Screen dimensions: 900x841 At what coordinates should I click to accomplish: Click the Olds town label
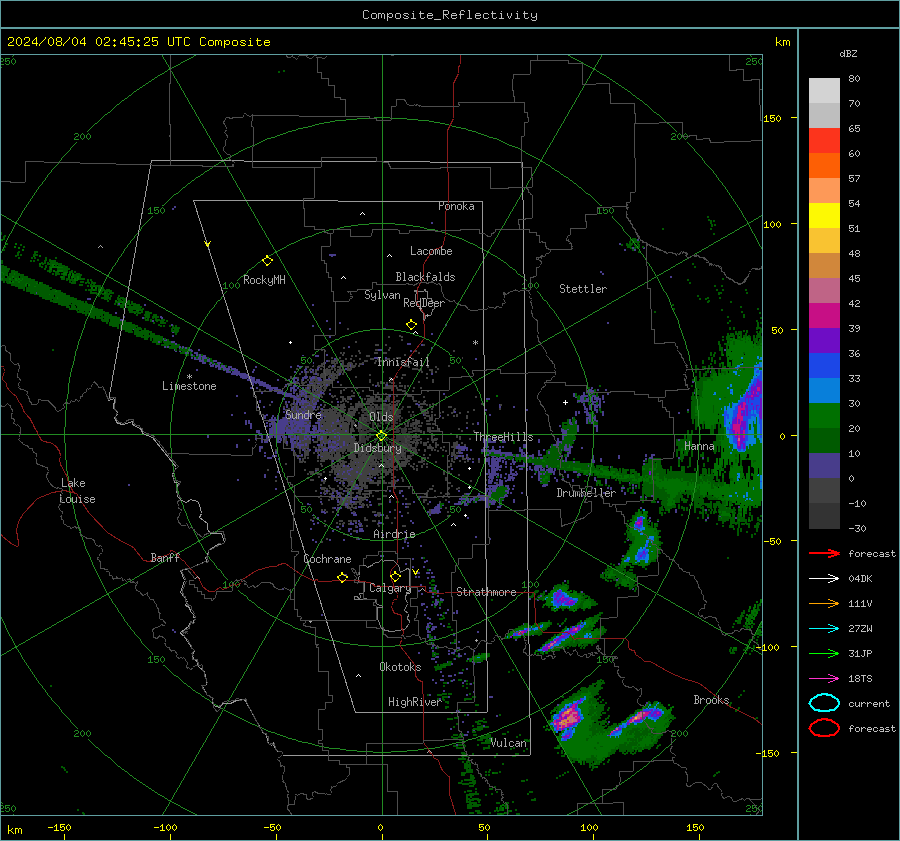coord(381,417)
